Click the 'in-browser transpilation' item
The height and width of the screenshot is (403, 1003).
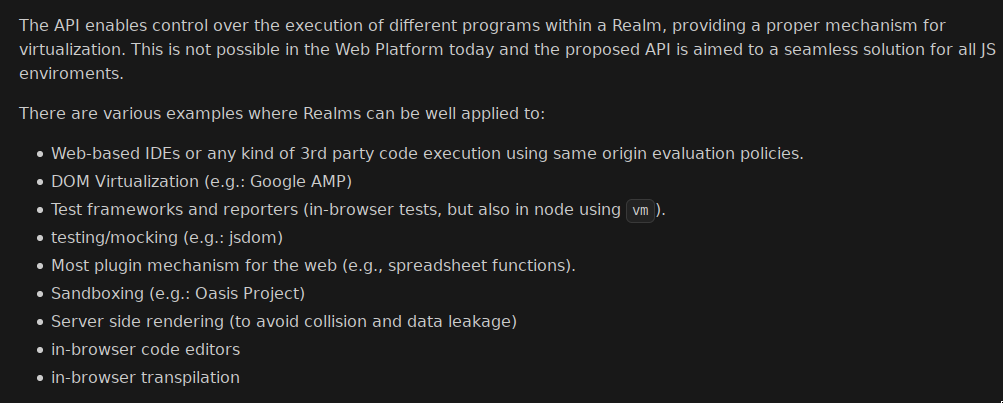tap(145, 377)
